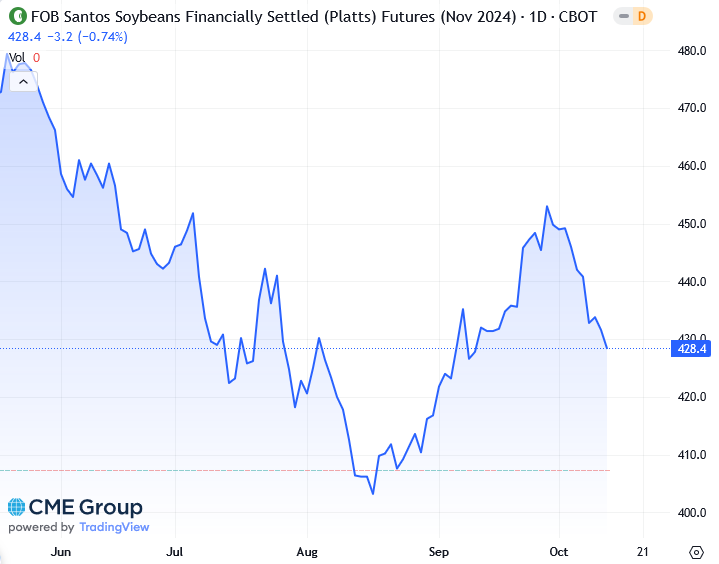This screenshot has height=564, width=719.
Task: Click the powered by text
Action: (x=40, y=527)
